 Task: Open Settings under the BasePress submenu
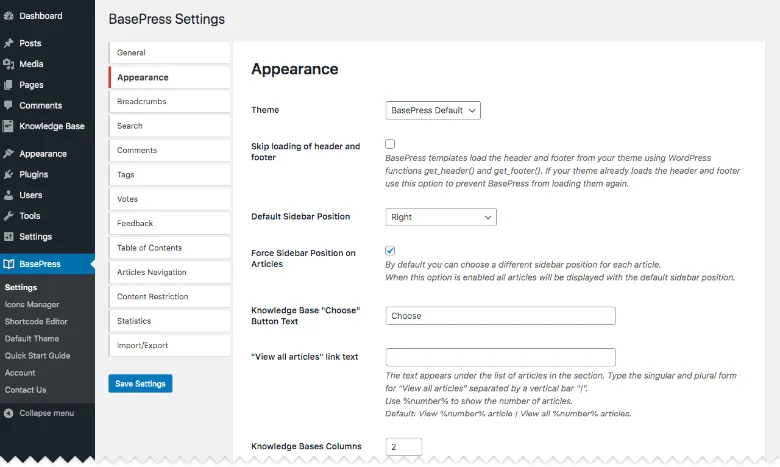click(21, 287)
